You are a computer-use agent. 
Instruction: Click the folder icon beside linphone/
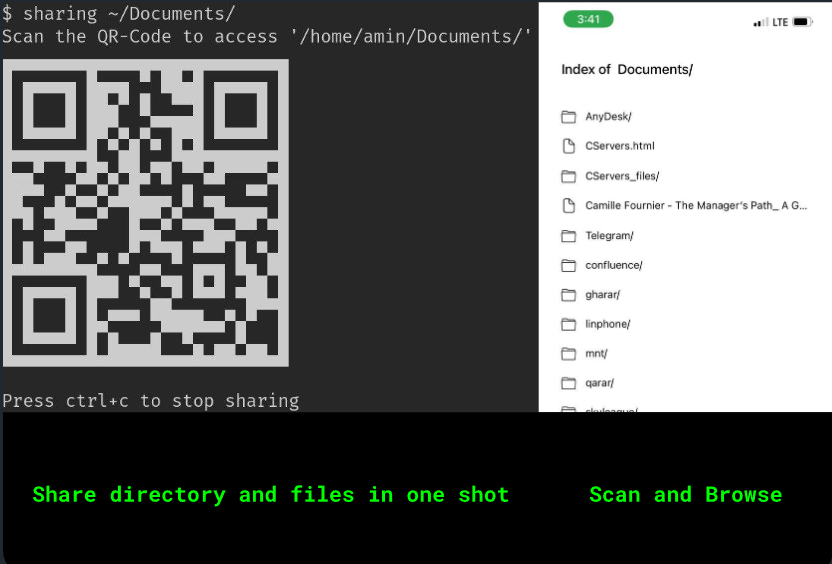[568, 324]
